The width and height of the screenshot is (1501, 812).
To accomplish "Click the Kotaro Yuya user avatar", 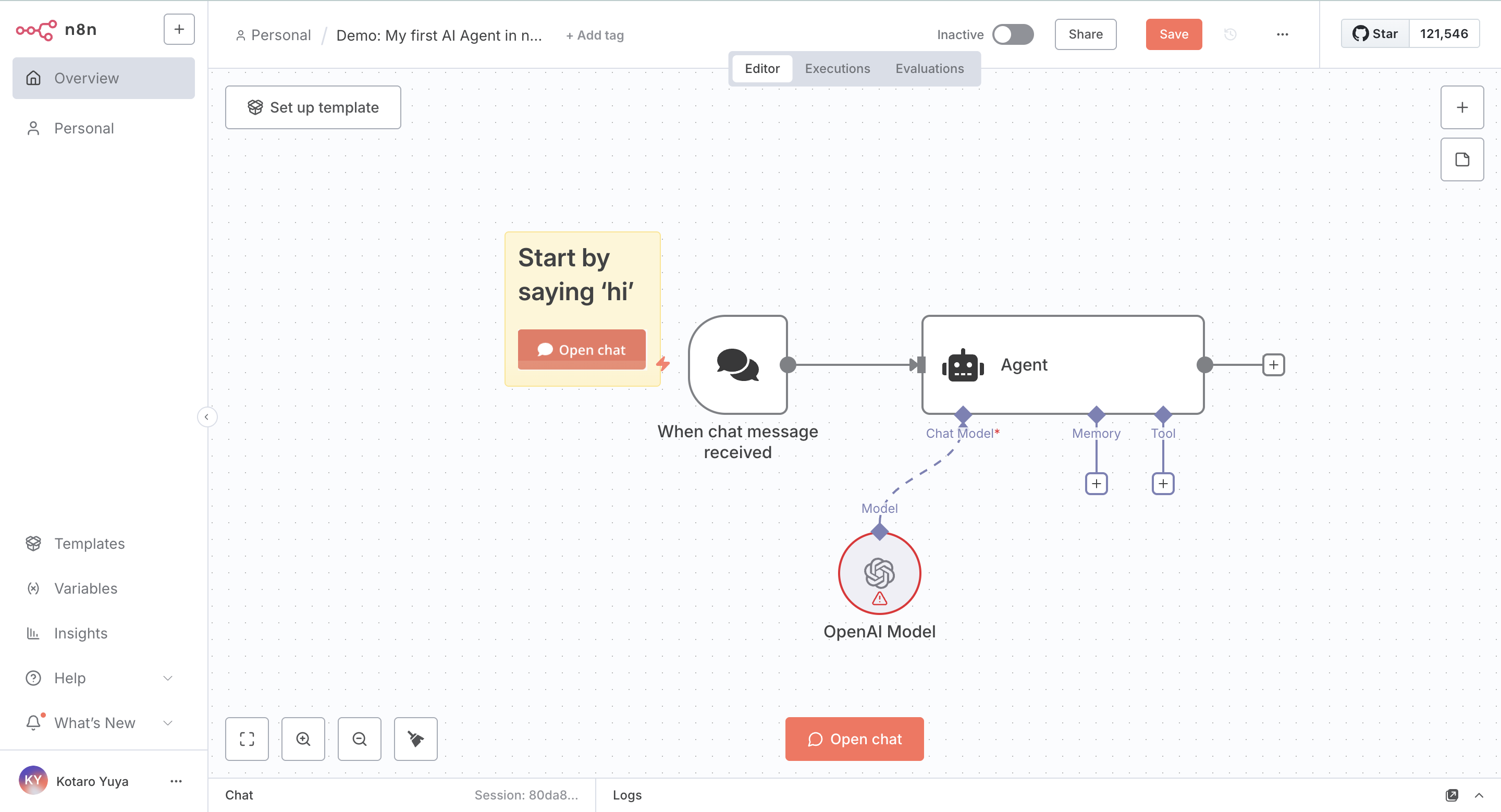I will point(33,781).
